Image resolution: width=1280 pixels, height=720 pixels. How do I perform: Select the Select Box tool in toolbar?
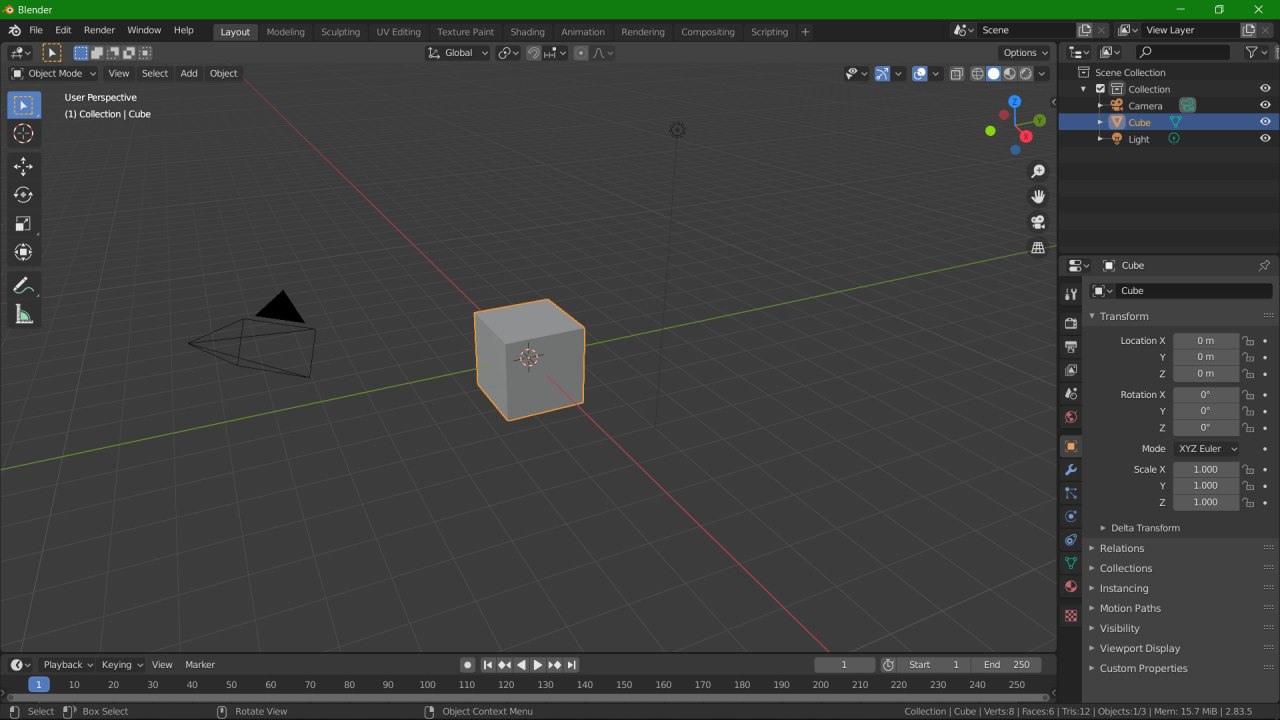pos(24,105)
